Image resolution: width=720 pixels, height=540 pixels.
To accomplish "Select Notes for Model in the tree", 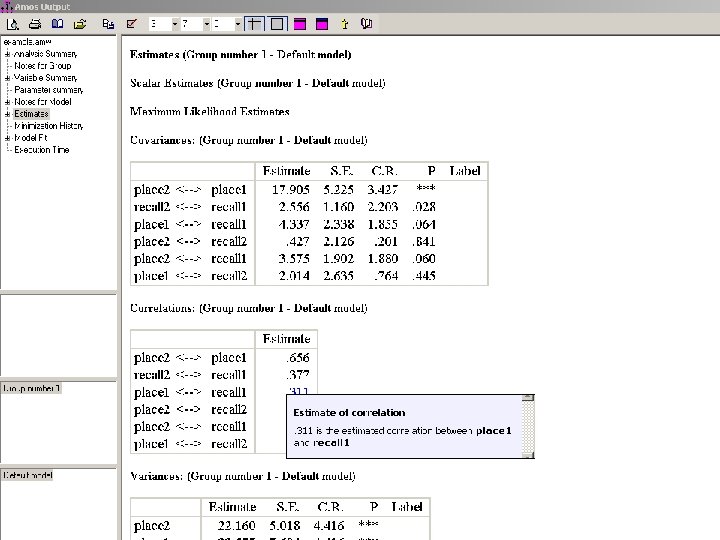I will [x=43, y=102].
